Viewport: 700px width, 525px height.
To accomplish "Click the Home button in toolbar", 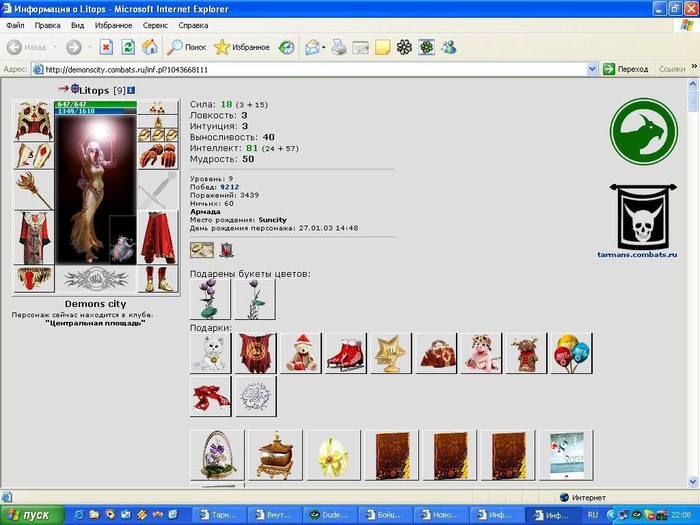I will click(x=150, y=47).
